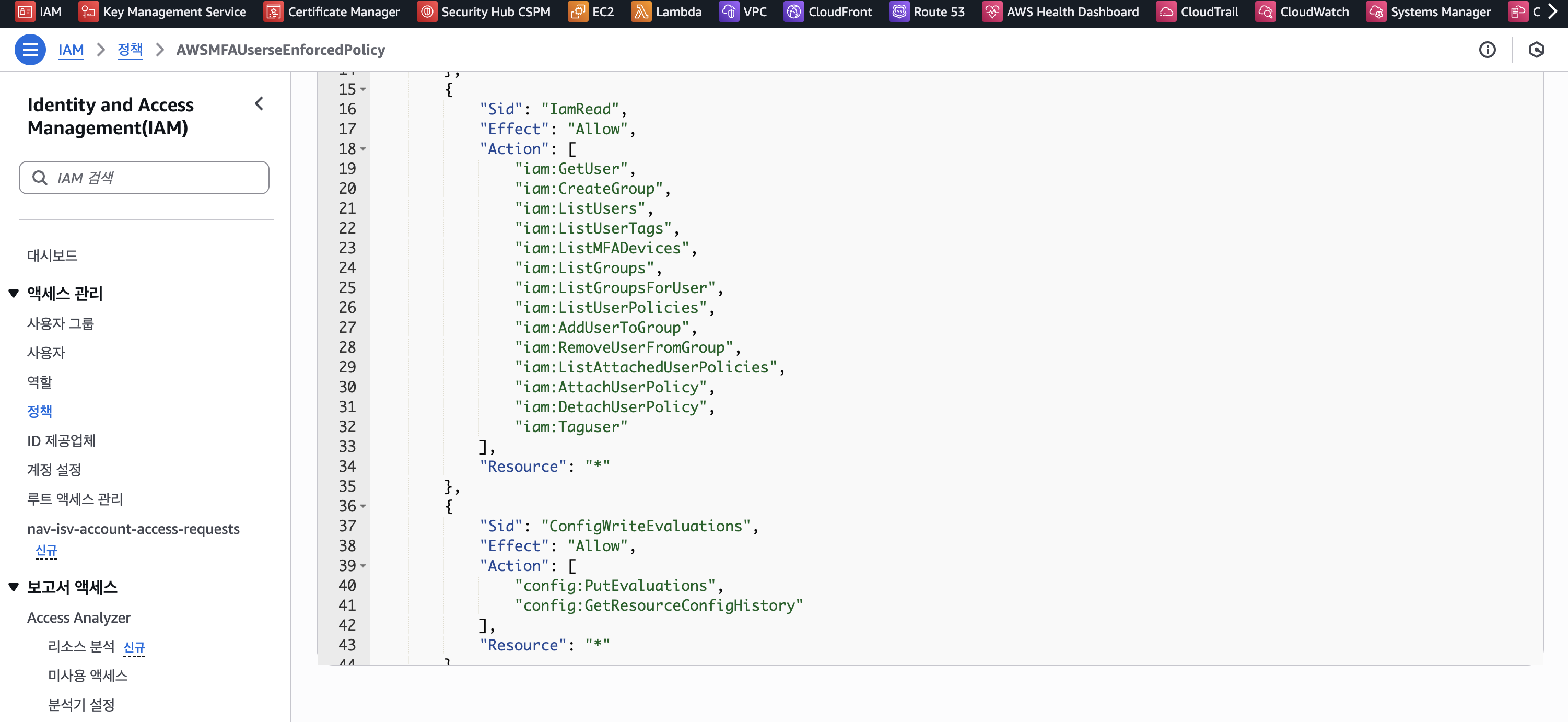
Task: Click the IAM 검색 search field
Action: point(144,178)
